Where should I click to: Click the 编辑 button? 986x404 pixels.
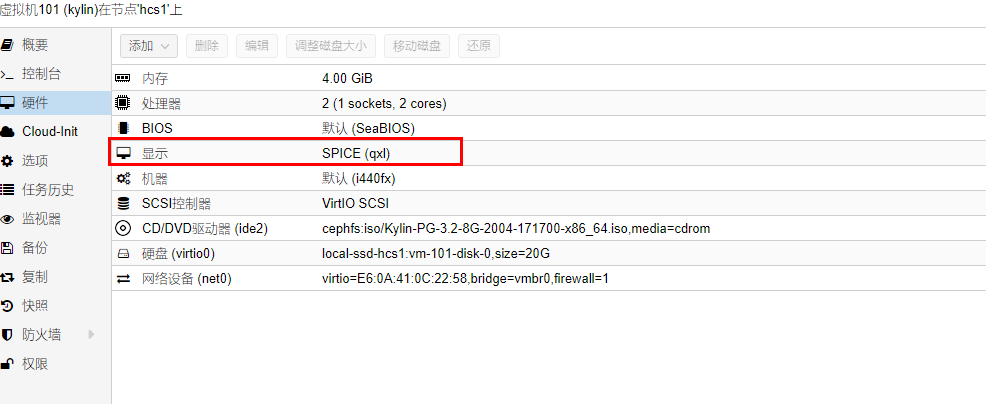pos(257,46)
